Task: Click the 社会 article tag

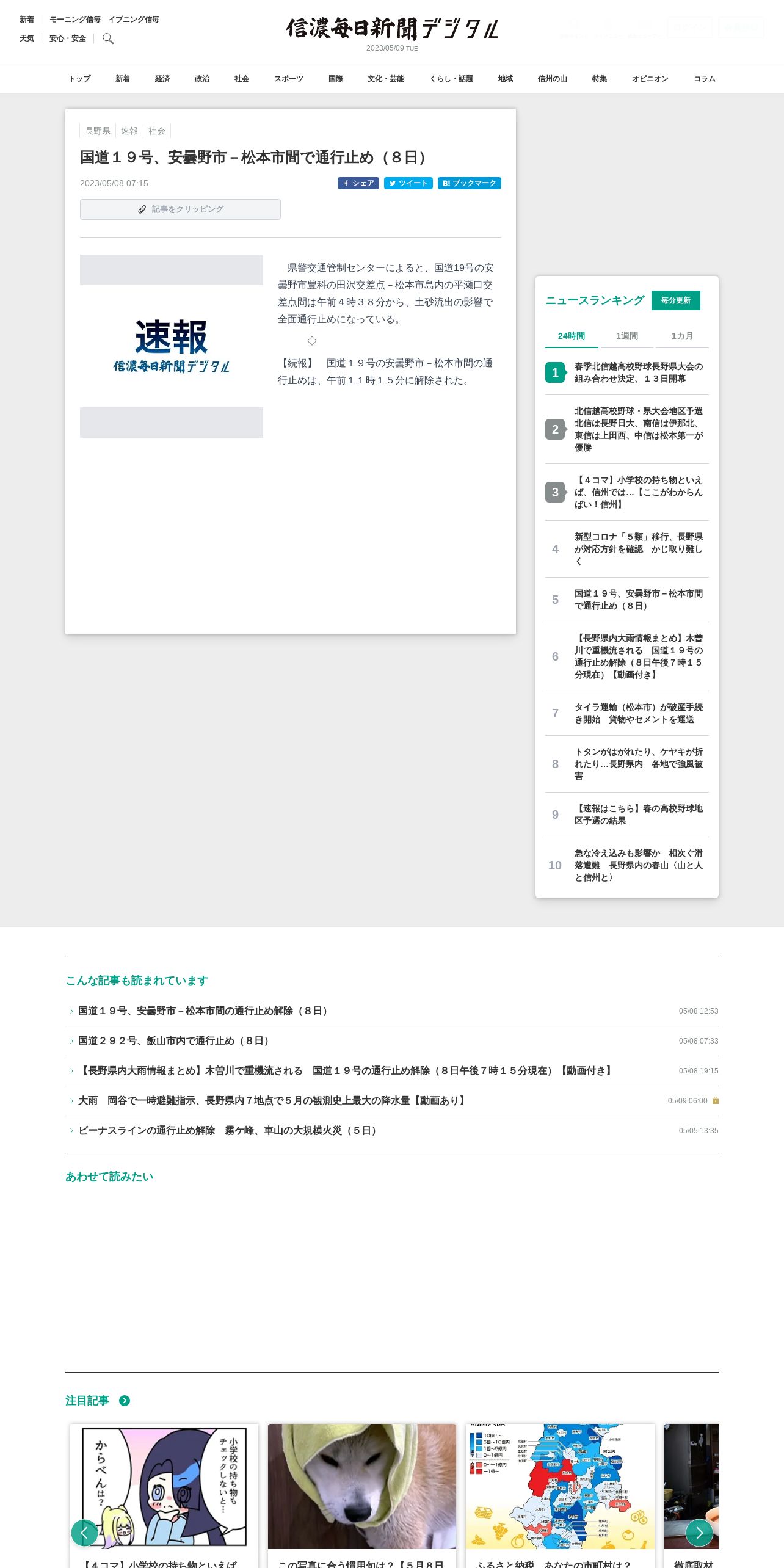Action: point(157,131)
